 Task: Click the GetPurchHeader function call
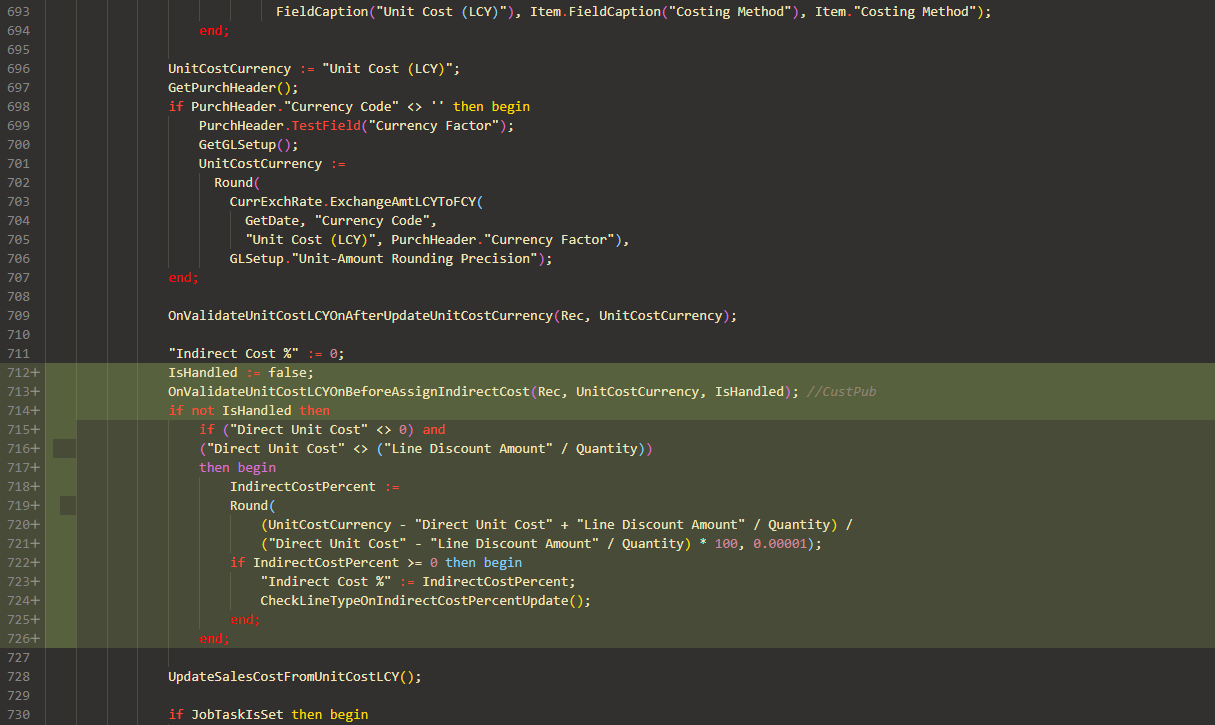point(222,87)
